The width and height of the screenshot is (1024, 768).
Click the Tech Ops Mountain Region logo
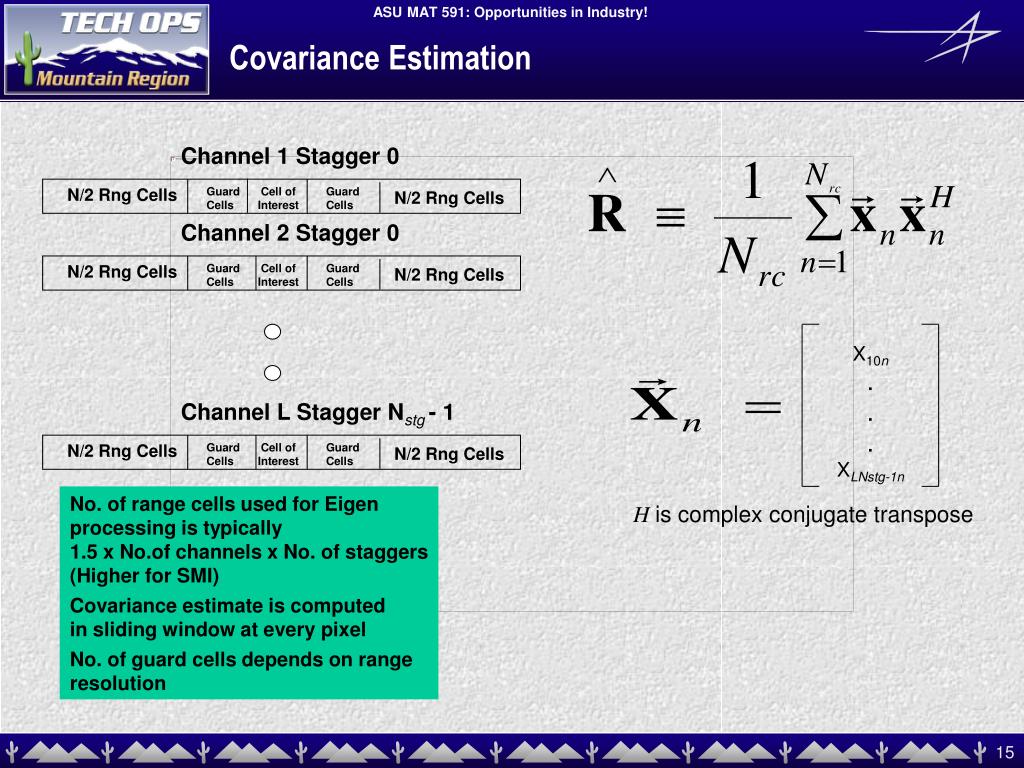(106, 50)
